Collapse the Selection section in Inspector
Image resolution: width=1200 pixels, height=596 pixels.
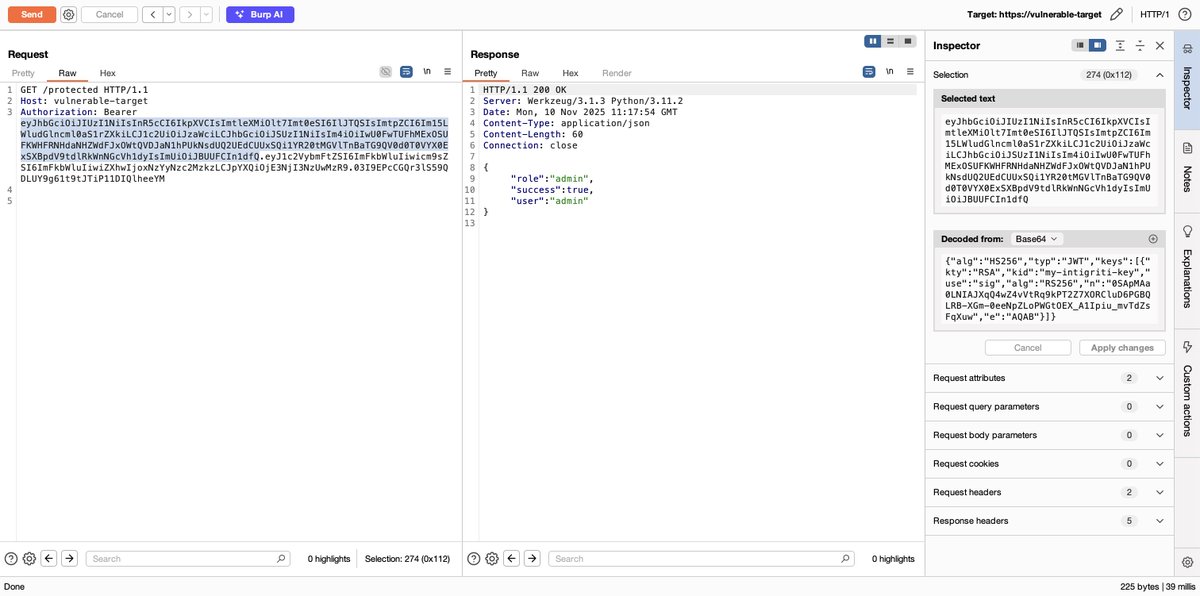point(1159,74)
